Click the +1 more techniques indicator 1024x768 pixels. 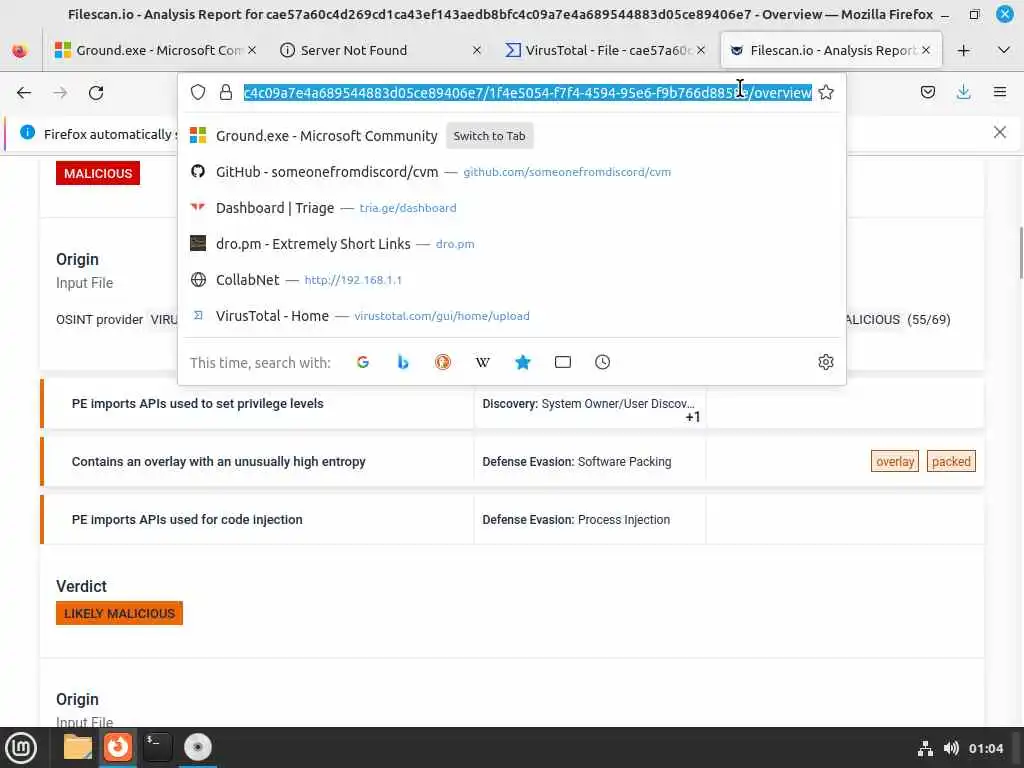(693, 417)
